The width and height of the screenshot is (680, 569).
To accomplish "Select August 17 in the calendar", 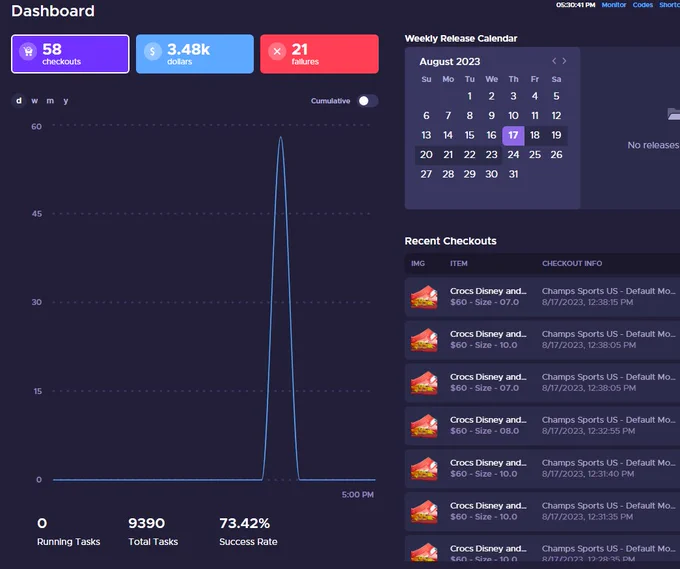I will (x=513, y=135).
